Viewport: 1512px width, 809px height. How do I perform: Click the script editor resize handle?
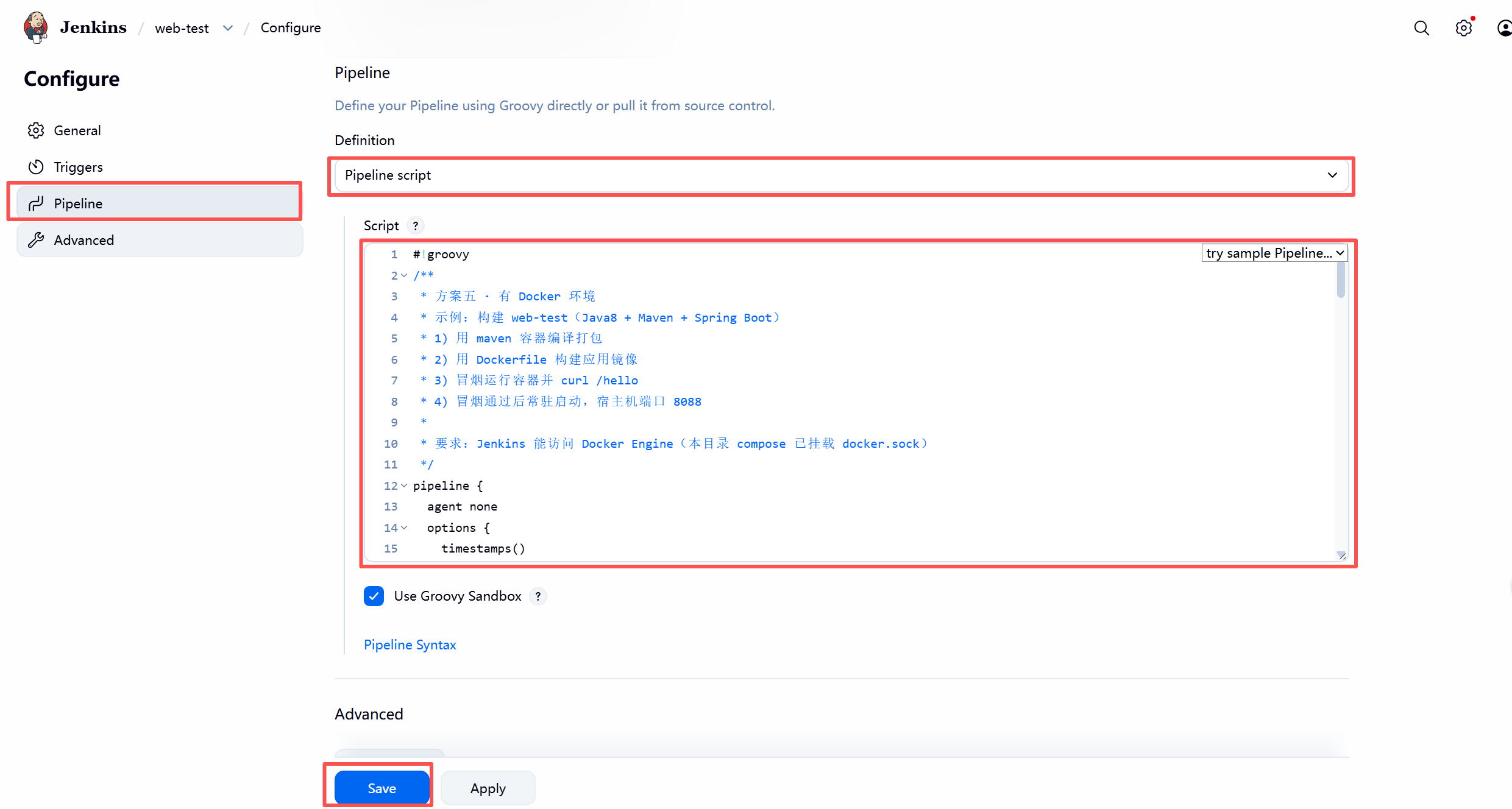point(1341,555)
